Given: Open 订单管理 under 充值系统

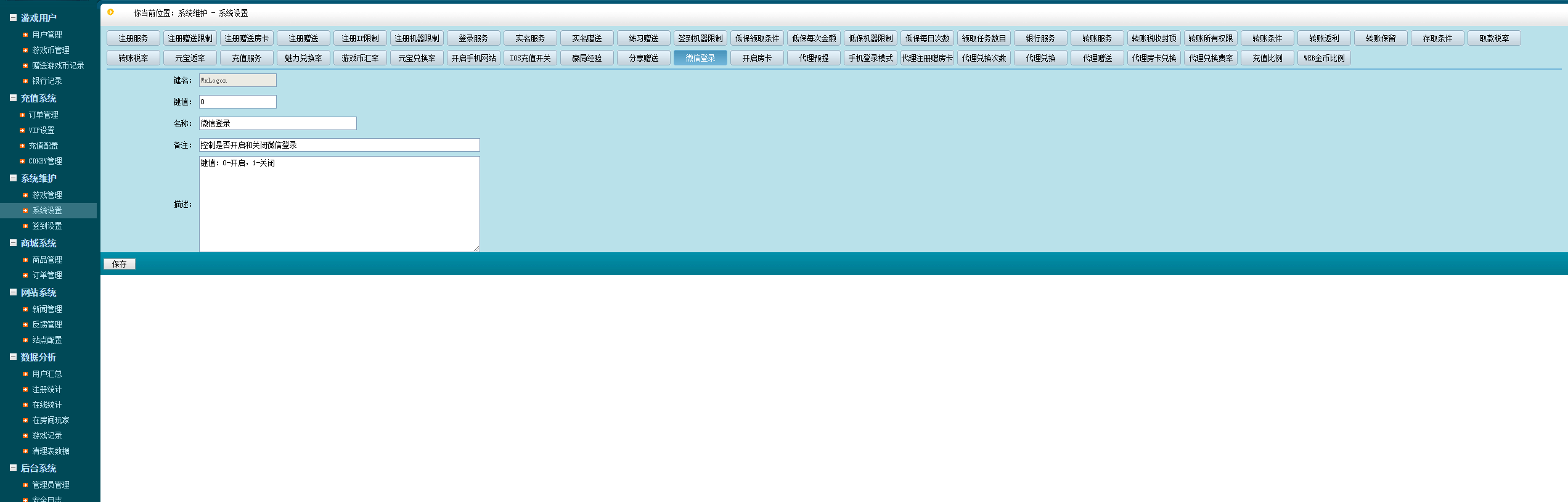Looking at the screenshot, I should [43, 115].
